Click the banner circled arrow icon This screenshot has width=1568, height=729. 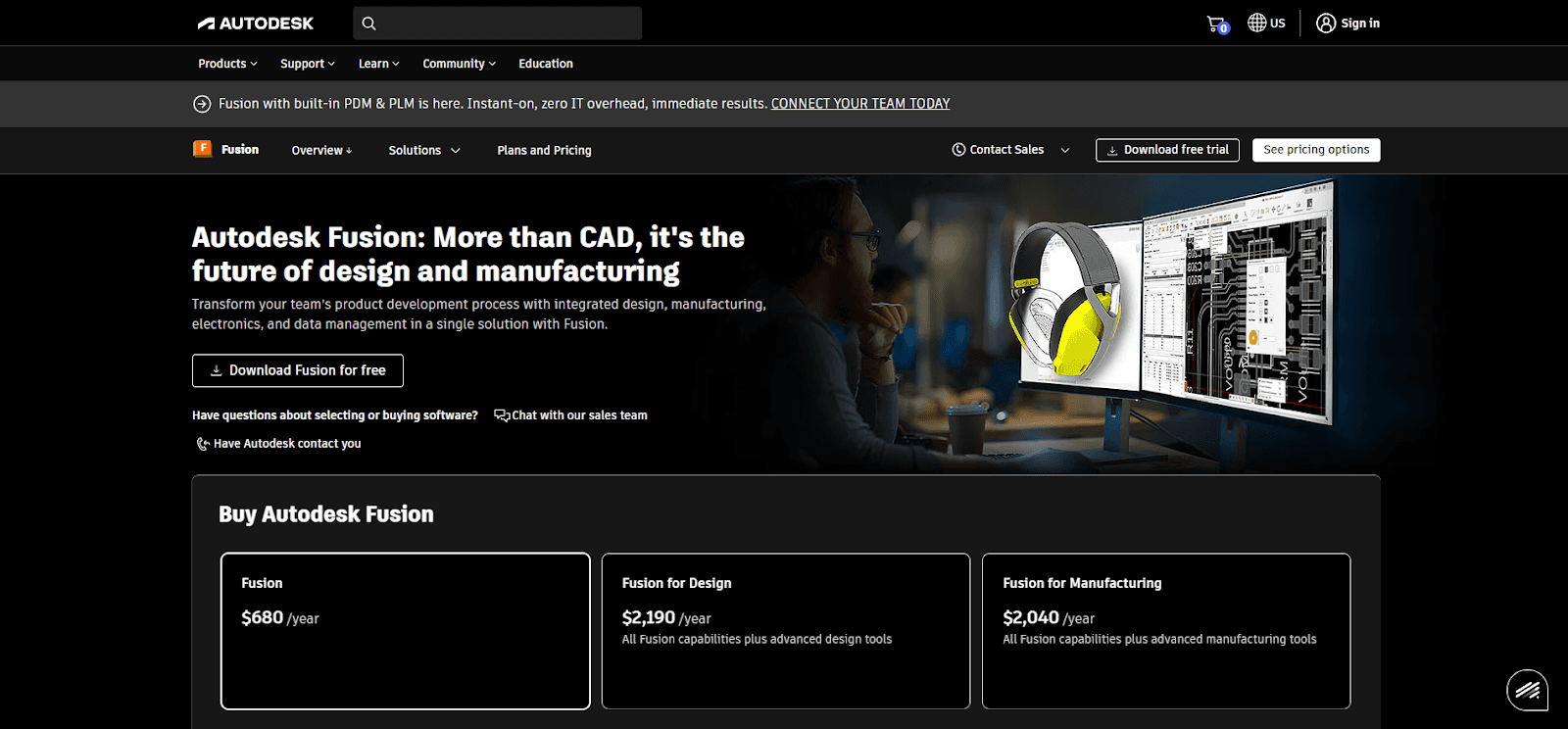point(202,104)
